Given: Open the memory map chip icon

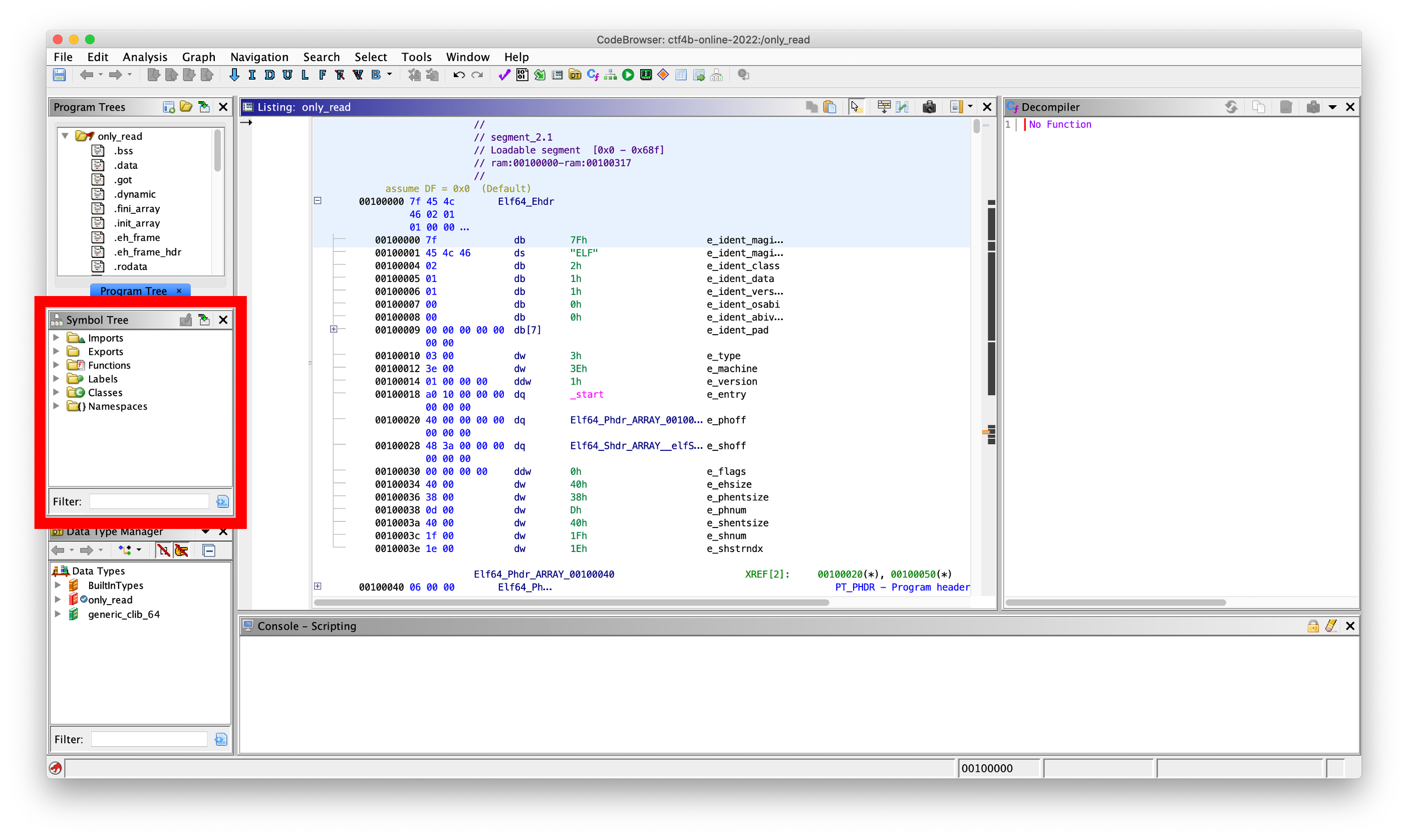Looking at the screenshot, I should click(x=646, y=75).
